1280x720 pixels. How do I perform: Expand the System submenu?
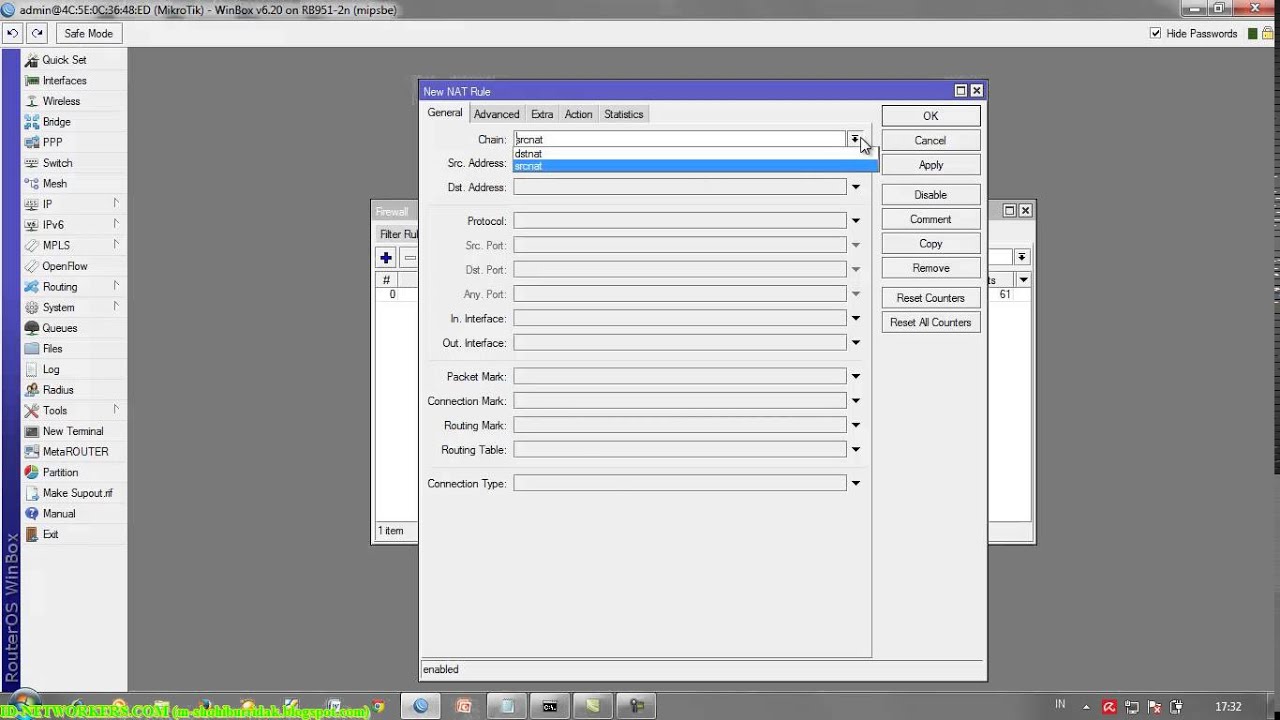pyautogui.click(x=116, y=306)
